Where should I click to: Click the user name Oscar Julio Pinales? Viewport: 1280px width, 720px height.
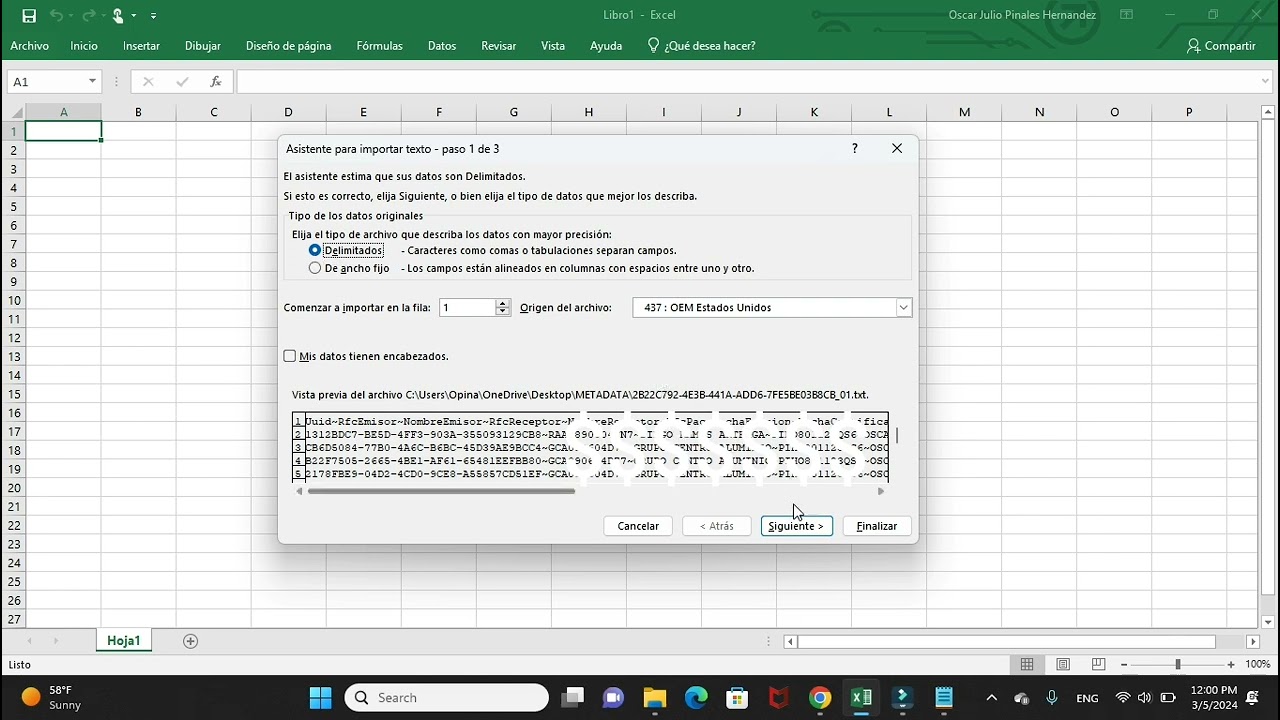pos(1022,15)
